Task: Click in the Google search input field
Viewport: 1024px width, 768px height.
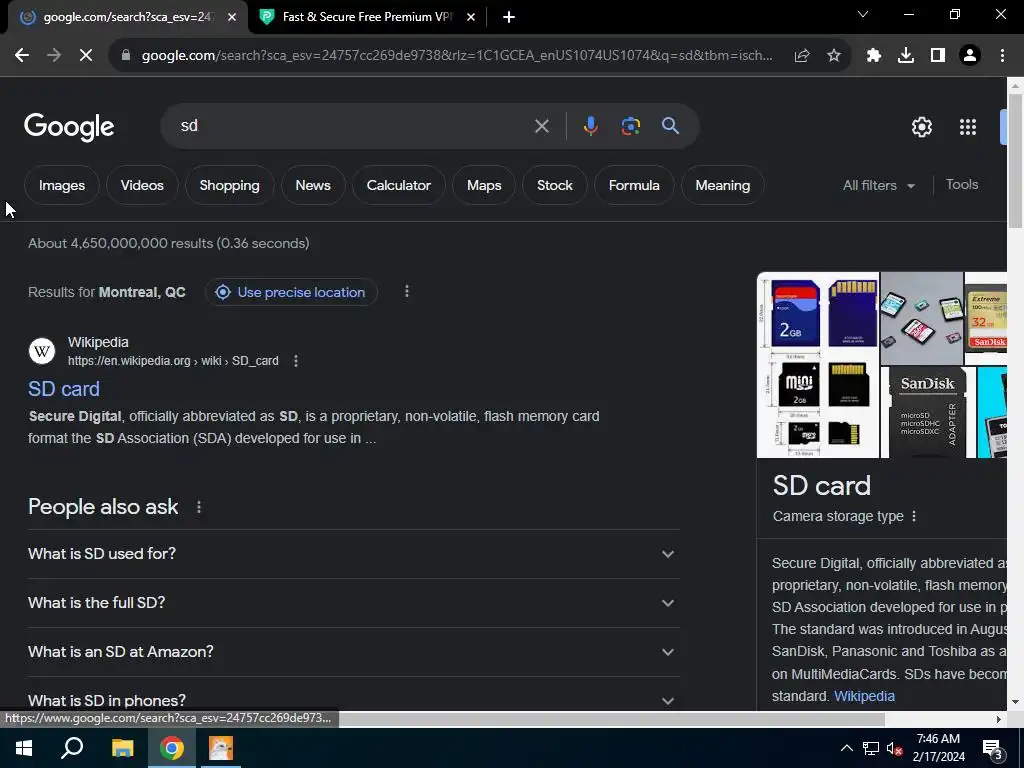Action: (353, 126)
